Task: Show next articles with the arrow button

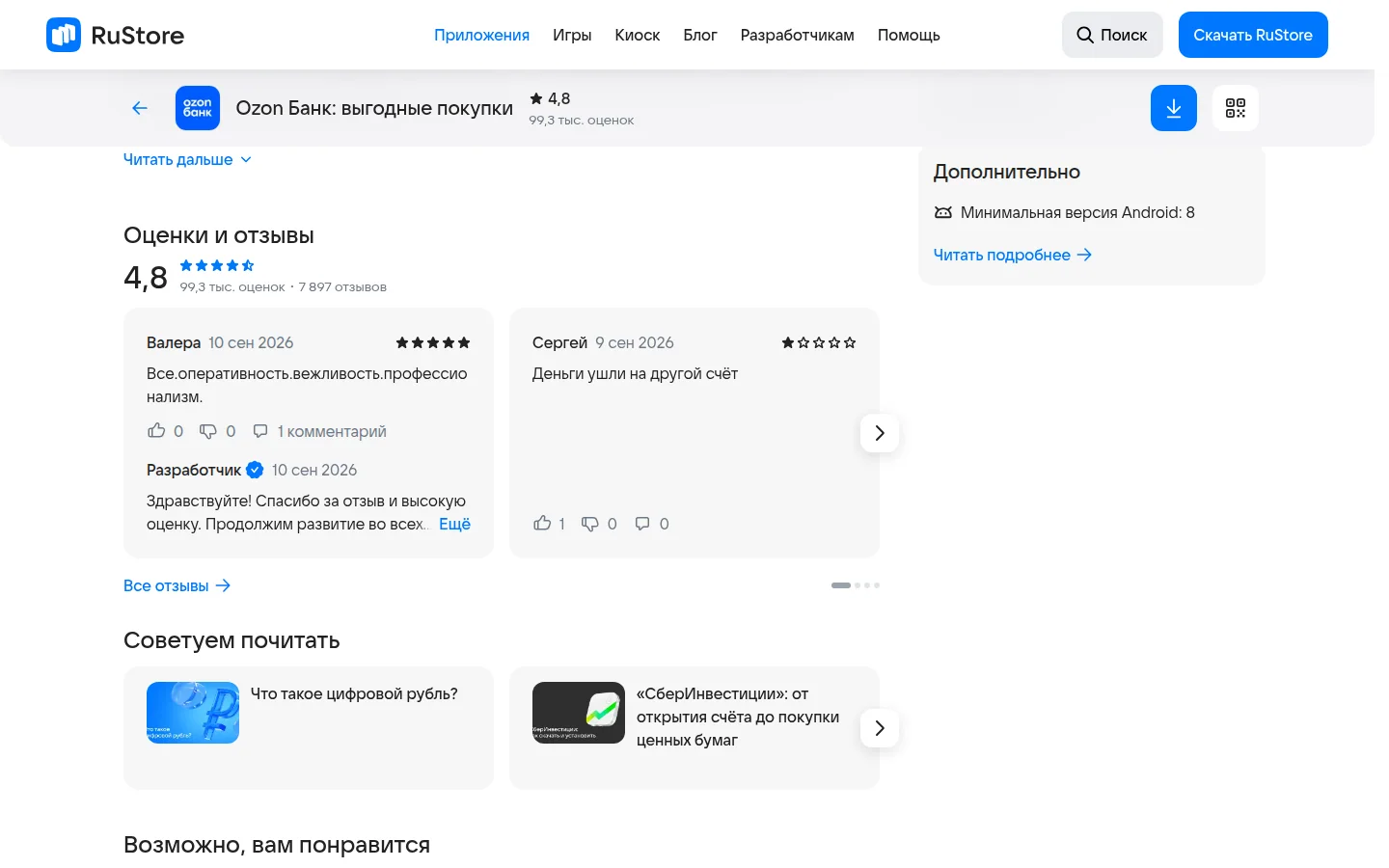Action: point(880,728)
